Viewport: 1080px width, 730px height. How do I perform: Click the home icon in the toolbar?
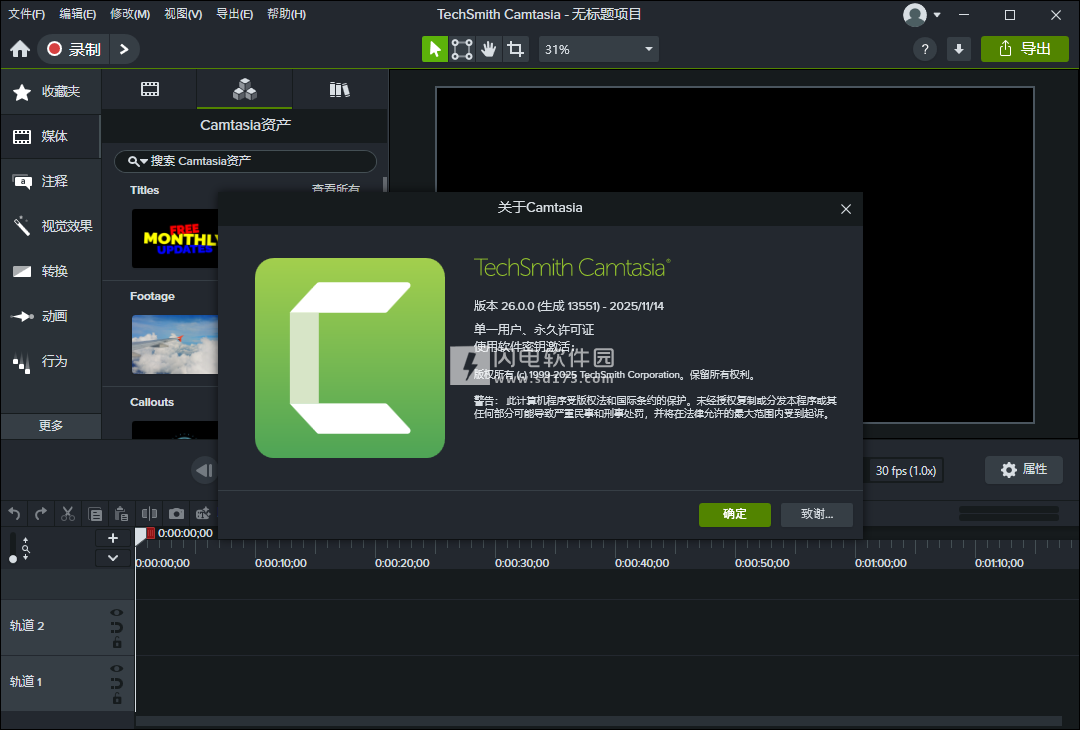20,49
